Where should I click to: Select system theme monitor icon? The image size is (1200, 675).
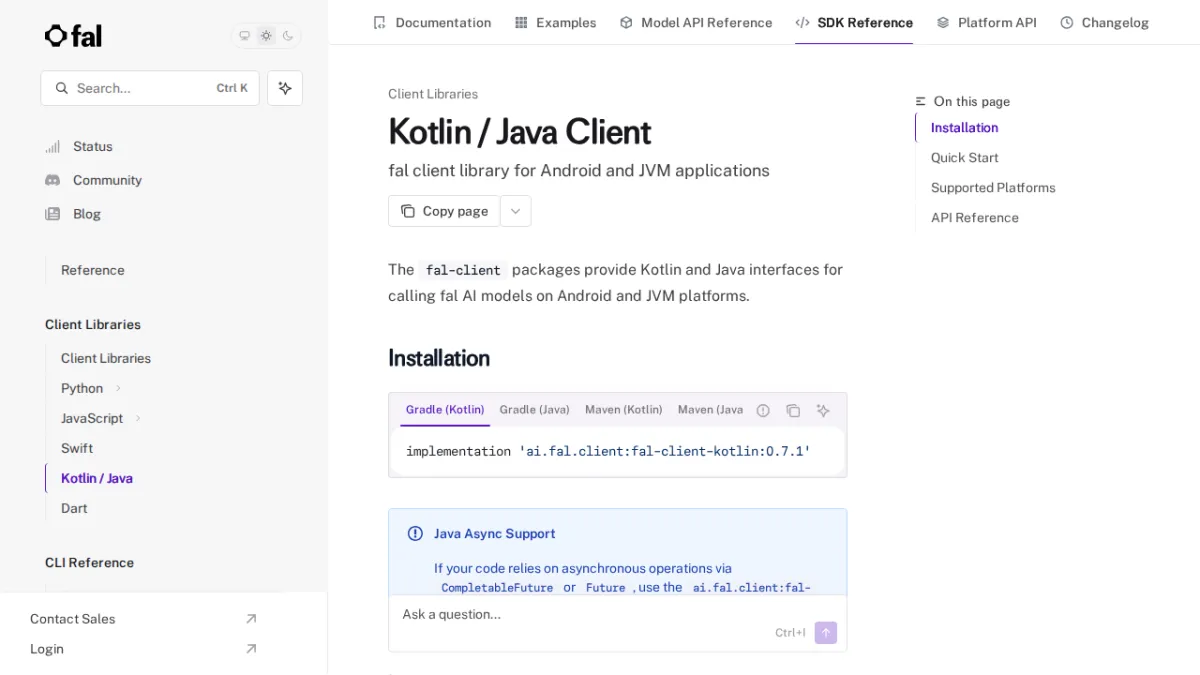click(x=244, y=36)
